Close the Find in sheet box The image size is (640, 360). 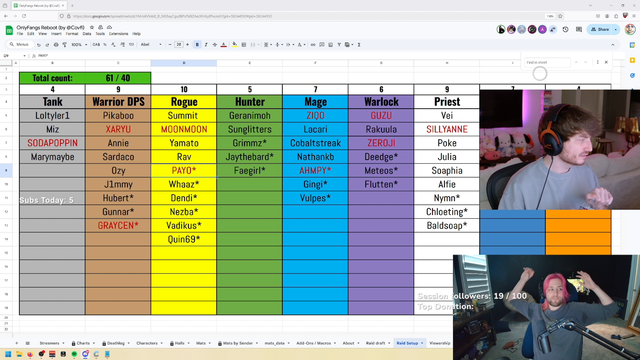pyautogui.click(x=606, y=62)
